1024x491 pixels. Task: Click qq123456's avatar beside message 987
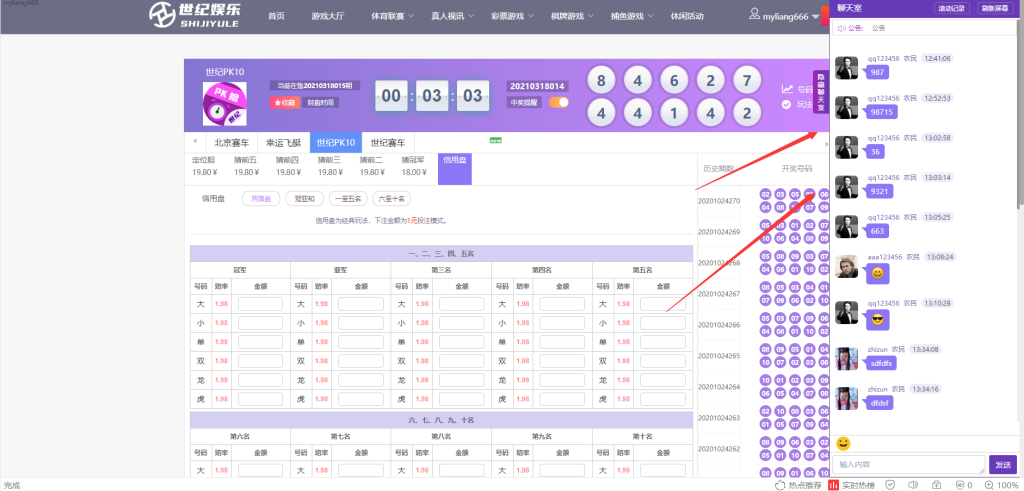[846, 68]
